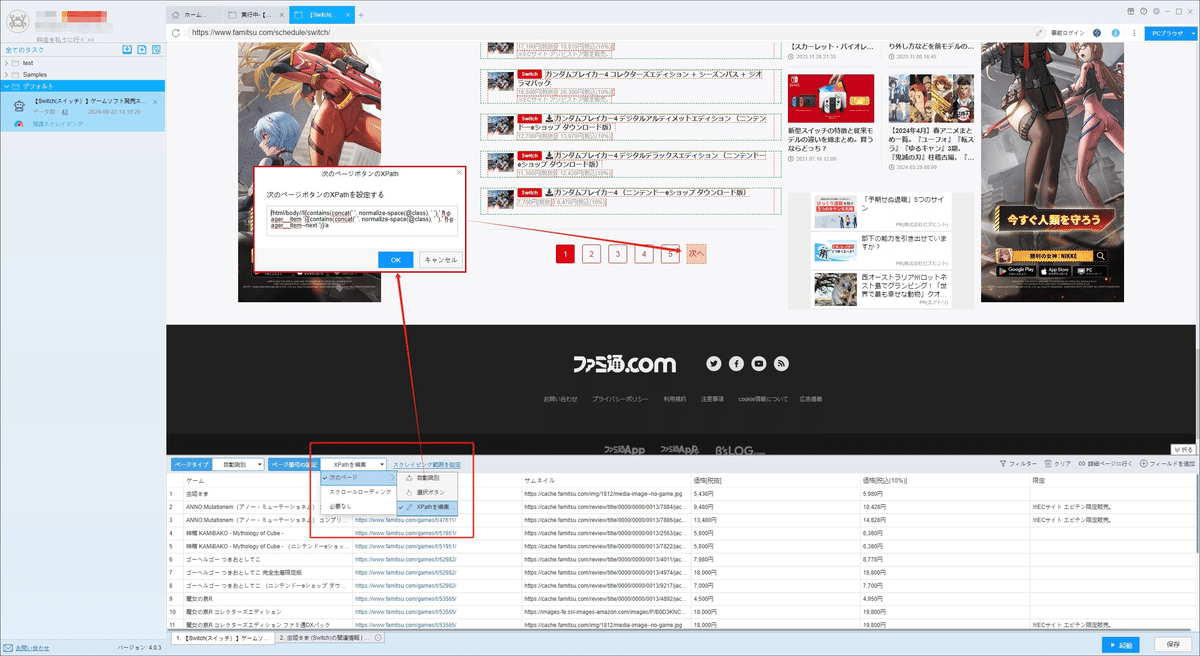The width and height of the screenshot is (1200, 656).
Task: Select 次のページ menu option
Action: [x=358, y=478]
